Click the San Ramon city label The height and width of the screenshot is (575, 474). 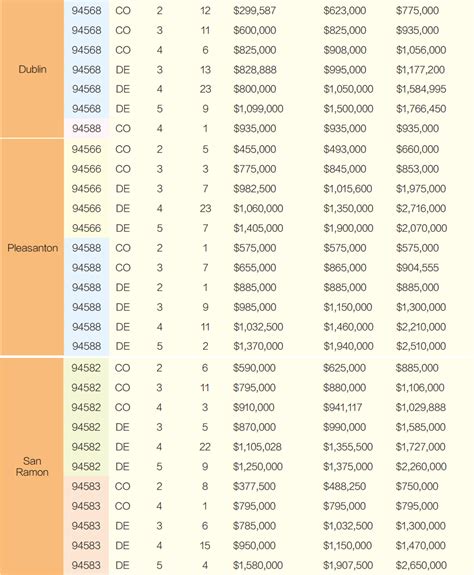coord(32,466)
